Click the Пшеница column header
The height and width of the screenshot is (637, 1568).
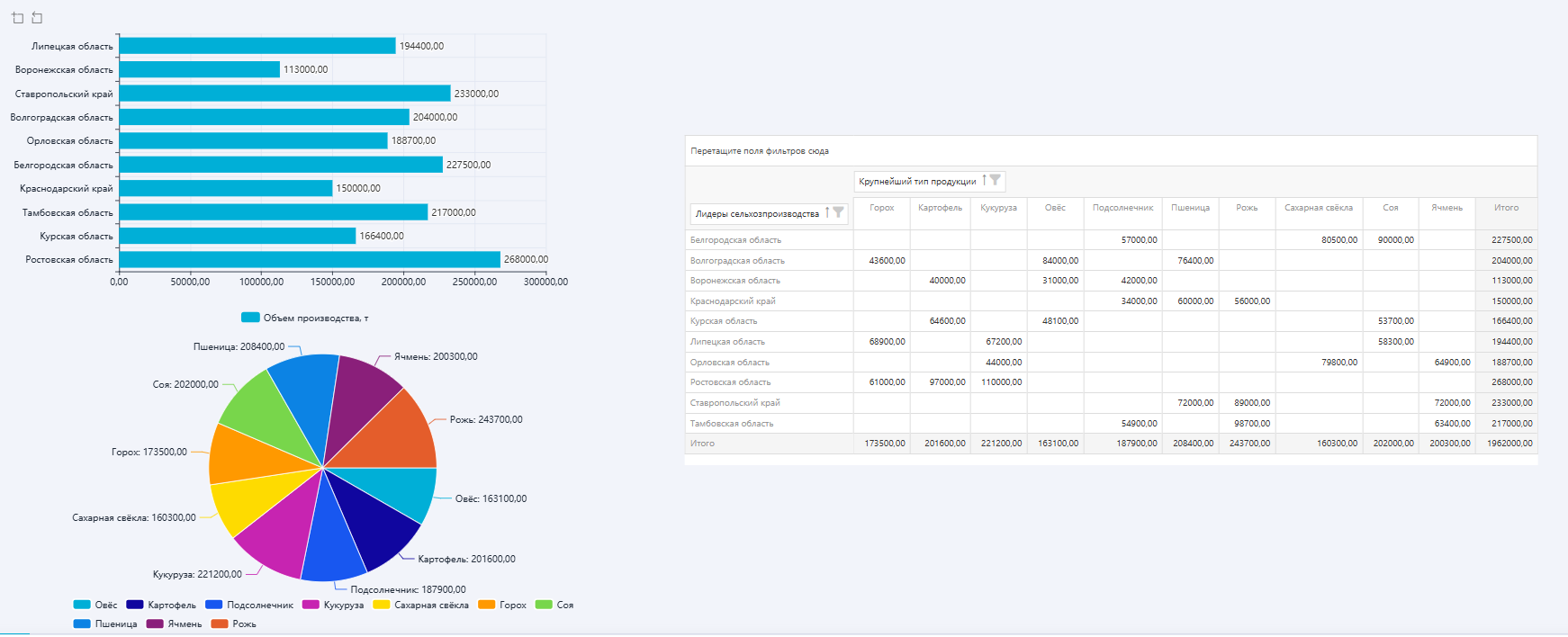[1190, 208]
